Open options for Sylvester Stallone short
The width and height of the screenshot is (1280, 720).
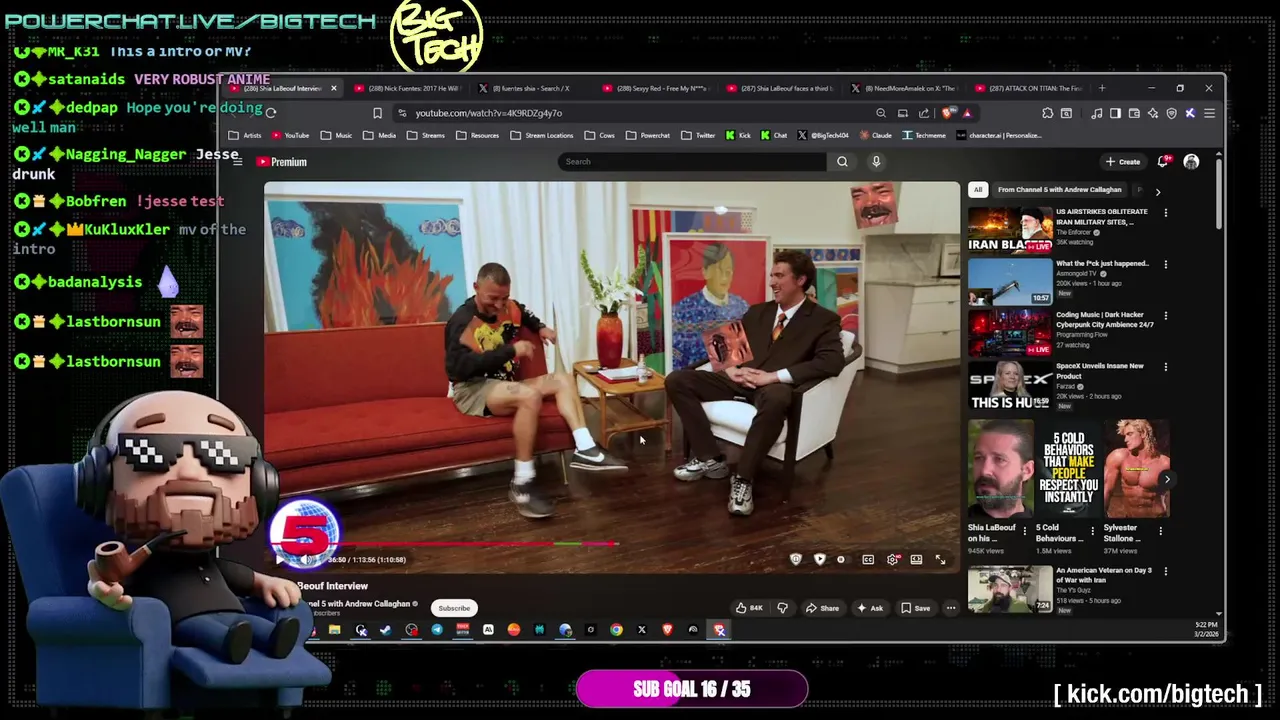1161,531
